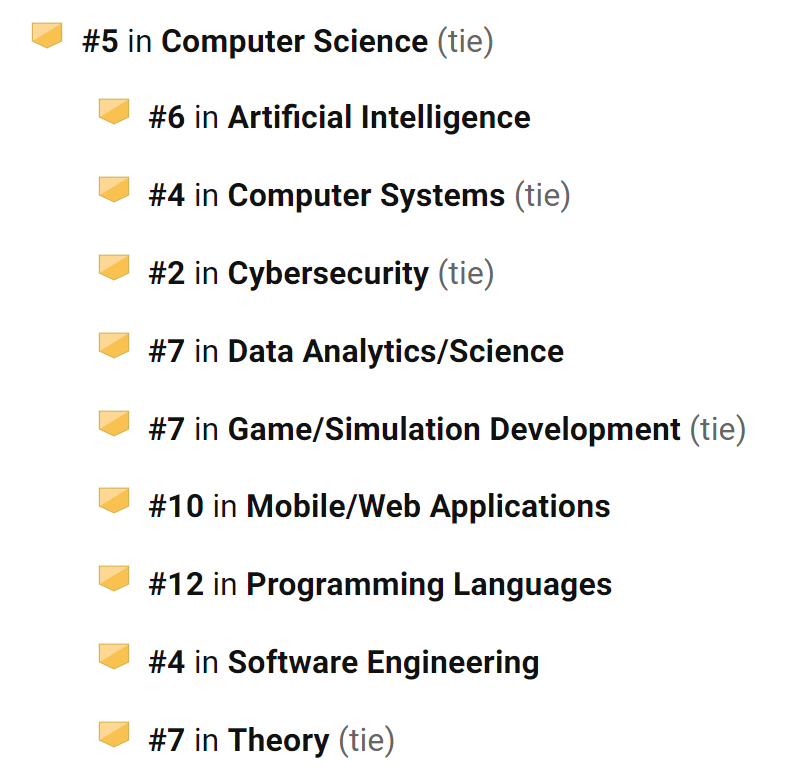The height and width of the screenshot is (779, 785).
Task: Follow the Mobile/Web Applications ranking link
Action: tap(428, 506)
